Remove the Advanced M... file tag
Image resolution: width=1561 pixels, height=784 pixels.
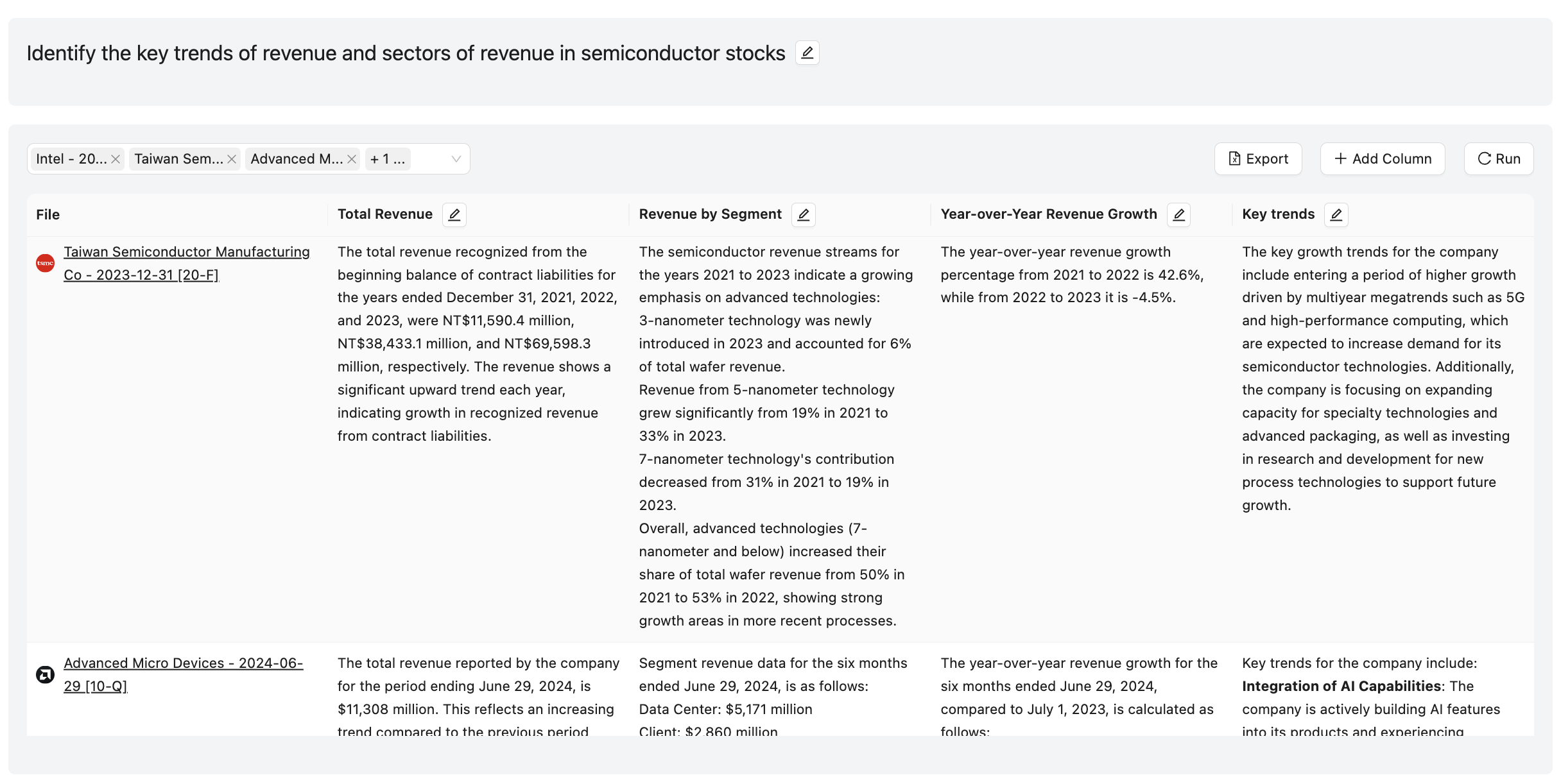352,159
